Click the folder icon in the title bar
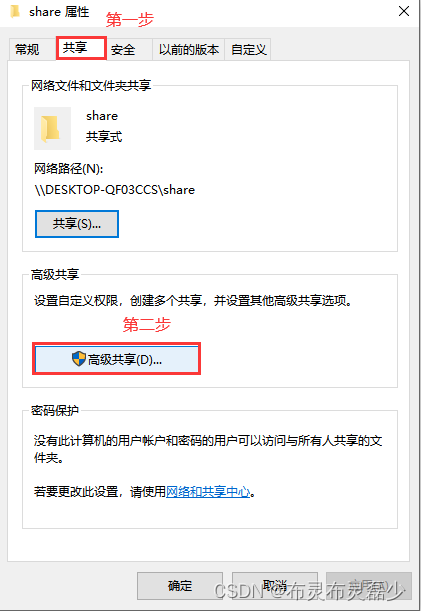 click(14, 11)
